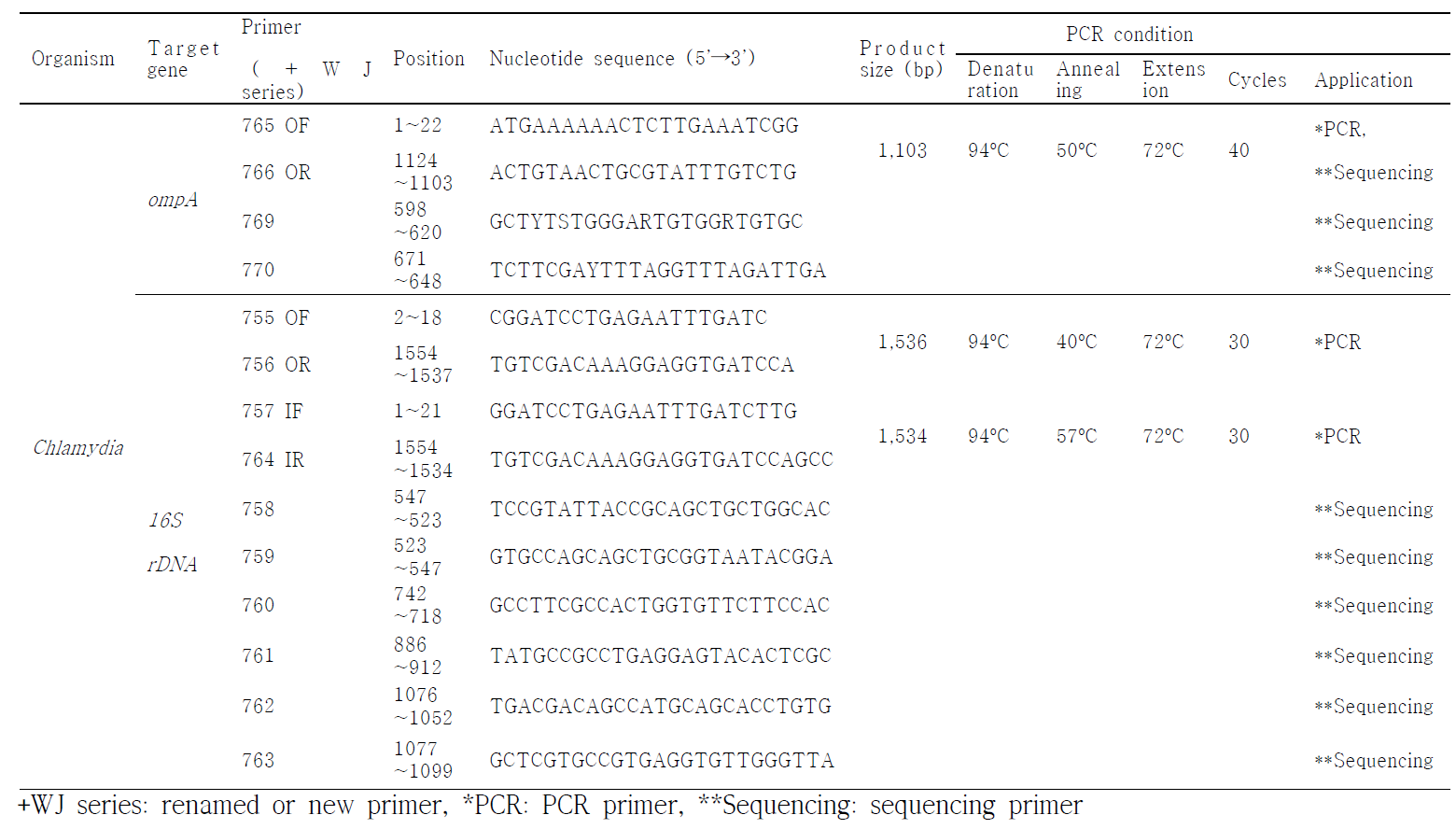Click the Target gene column header

(183, 59)
